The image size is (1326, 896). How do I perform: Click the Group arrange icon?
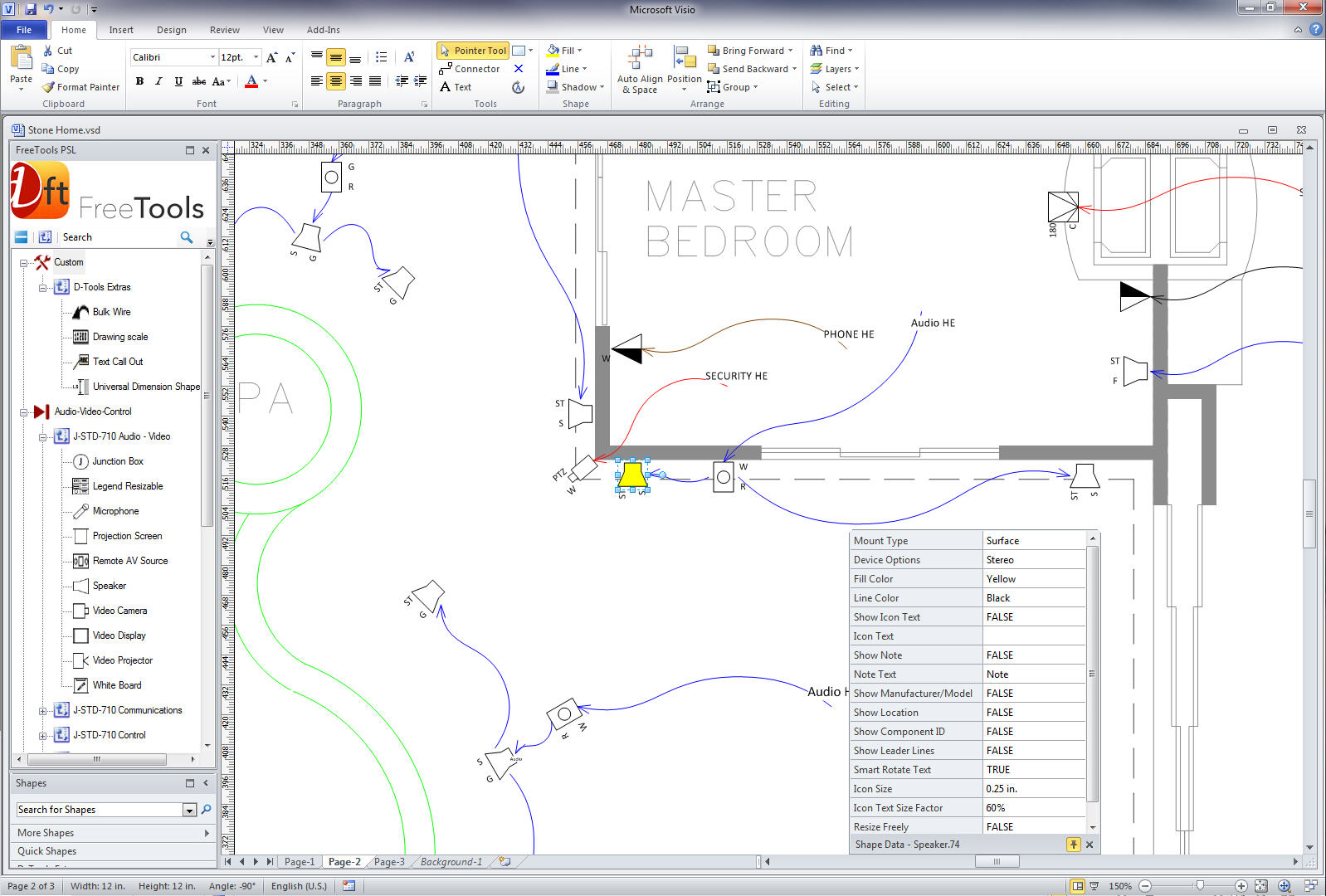(x=714, y=87)
